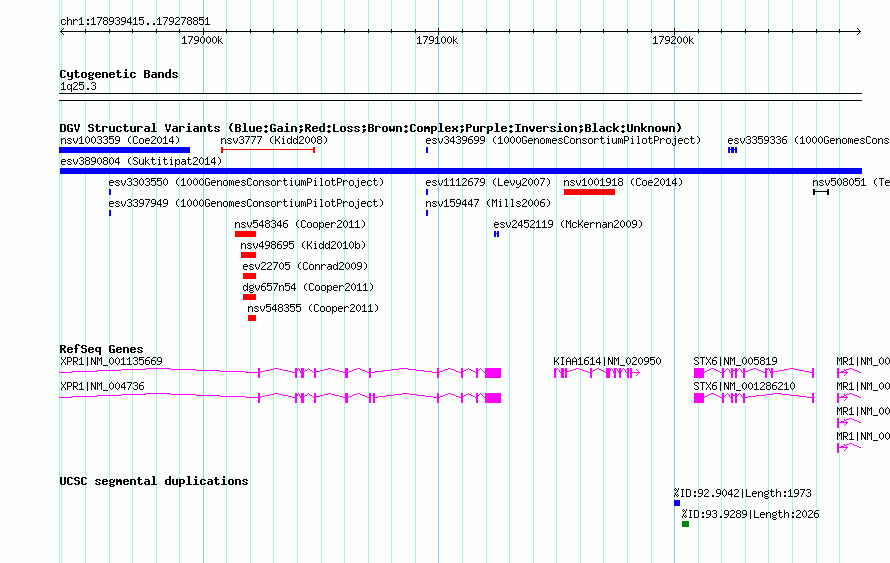Select the 1q25.3 band label
The width and height of the screenshot is (890, 563).
[78, 86]
